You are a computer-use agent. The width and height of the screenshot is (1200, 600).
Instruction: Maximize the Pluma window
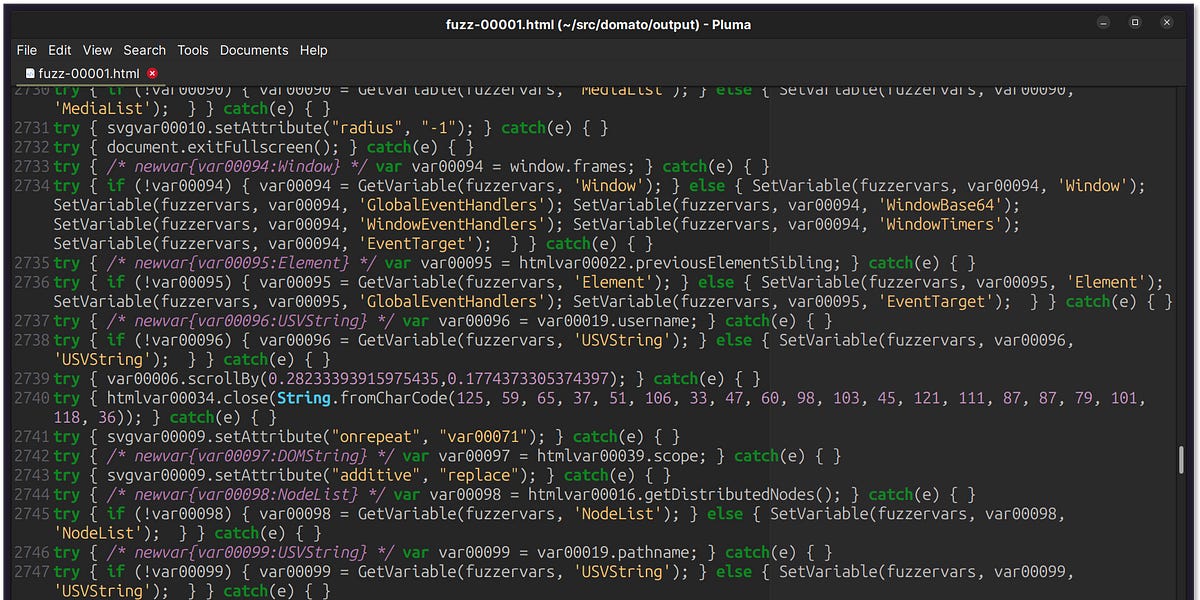coord(1135,21)
